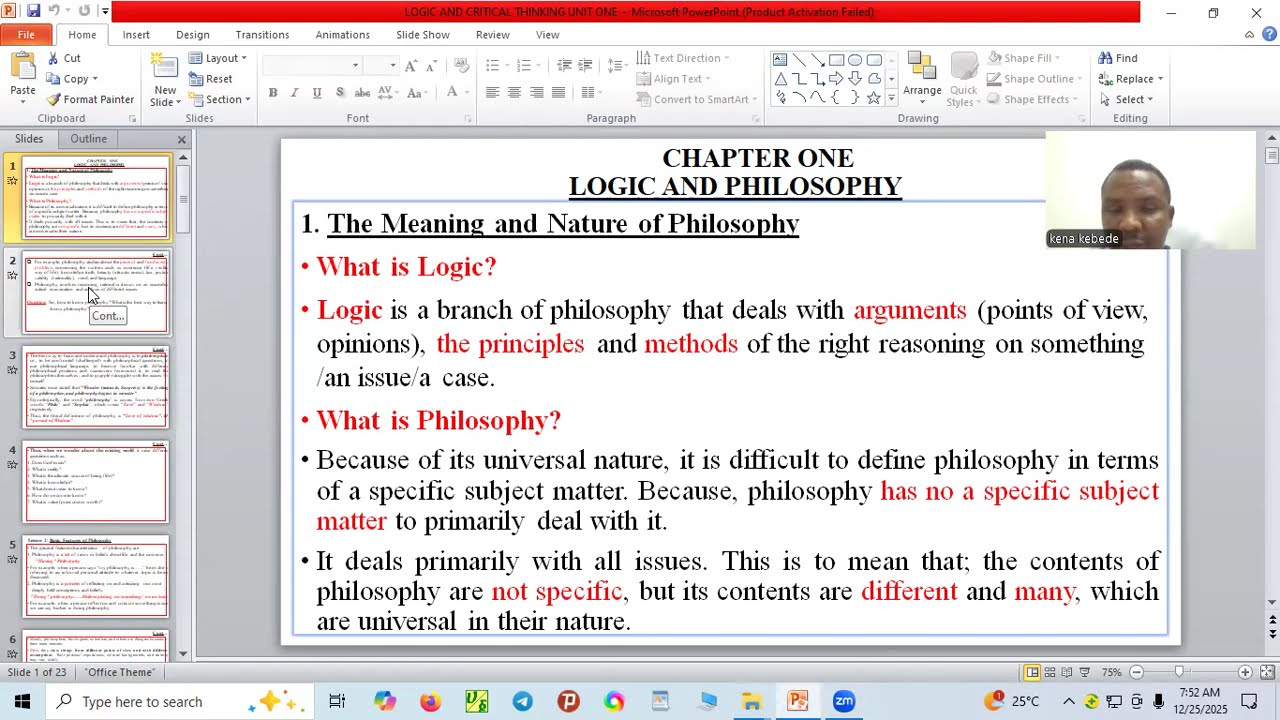Fit slide to current window
This screenshot has width=1280, height=720.
pos(1267,672)
